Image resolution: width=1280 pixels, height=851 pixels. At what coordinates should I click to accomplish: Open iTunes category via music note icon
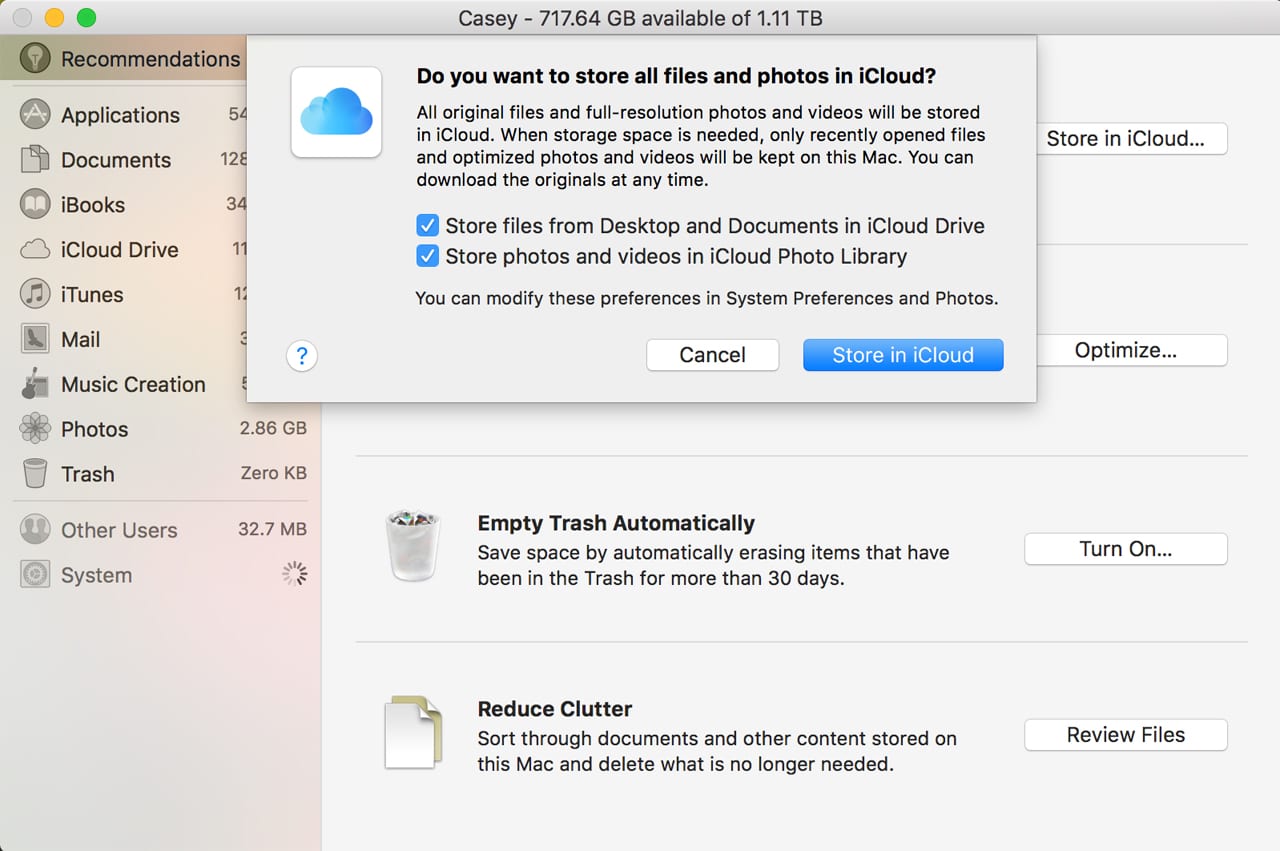coord(35,295)
